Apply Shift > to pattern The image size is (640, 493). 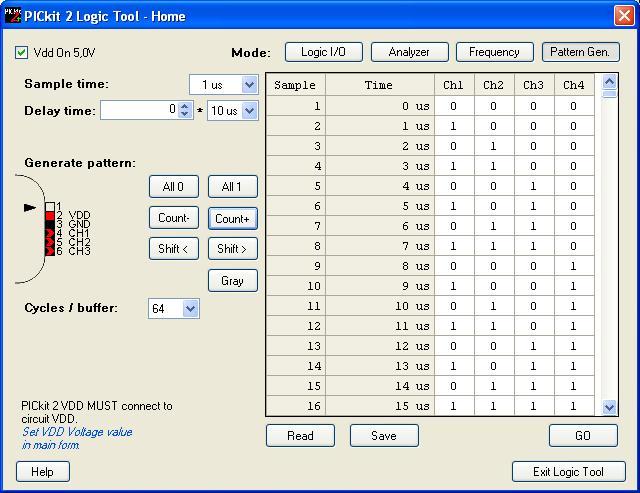(x=233, y=249)
